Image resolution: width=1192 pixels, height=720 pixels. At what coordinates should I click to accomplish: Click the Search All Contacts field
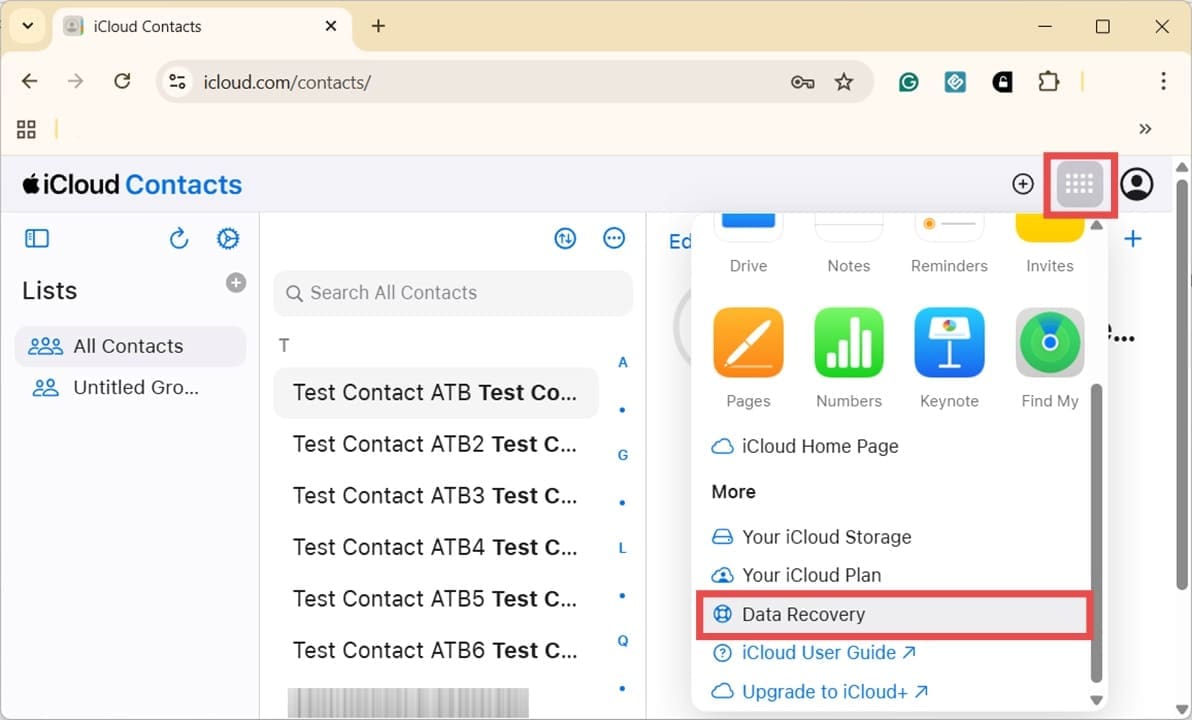(453, 293)
